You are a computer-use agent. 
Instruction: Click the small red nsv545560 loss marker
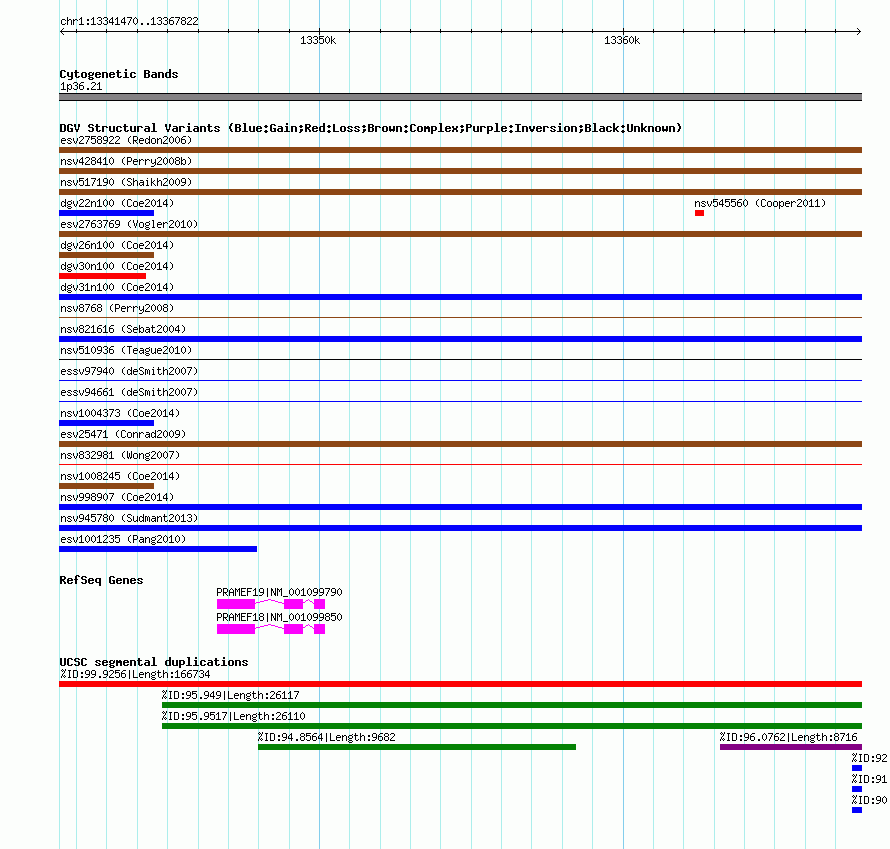699,213
